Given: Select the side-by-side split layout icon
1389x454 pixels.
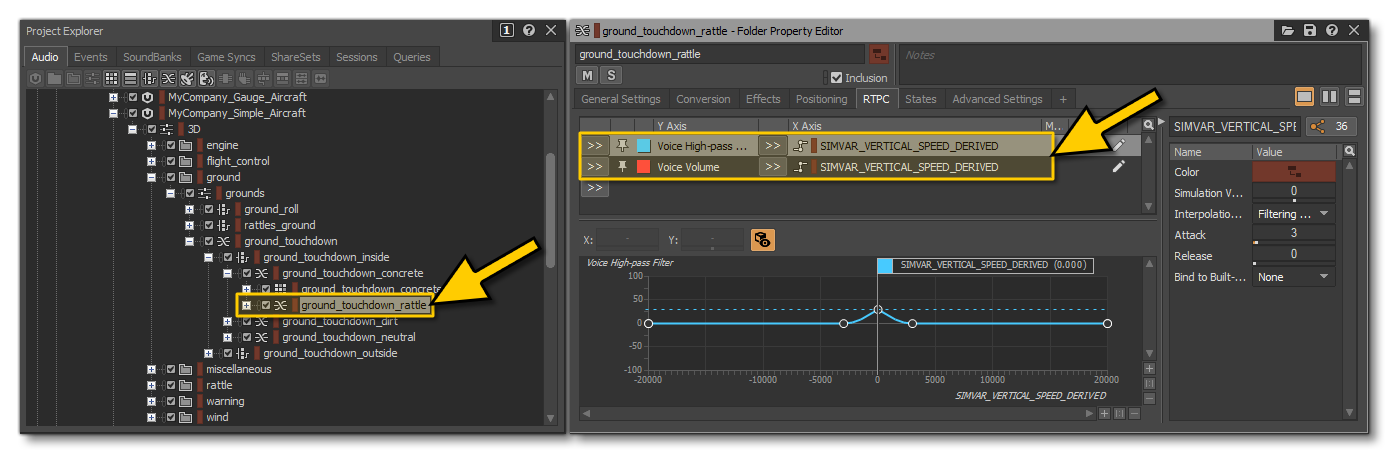Looking at the screenshot, I should tap(1329, 97).
